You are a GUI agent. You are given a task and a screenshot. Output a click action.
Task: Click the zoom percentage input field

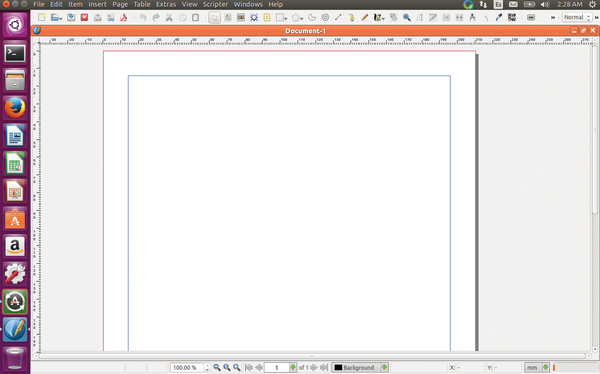(x=187, y=367)
